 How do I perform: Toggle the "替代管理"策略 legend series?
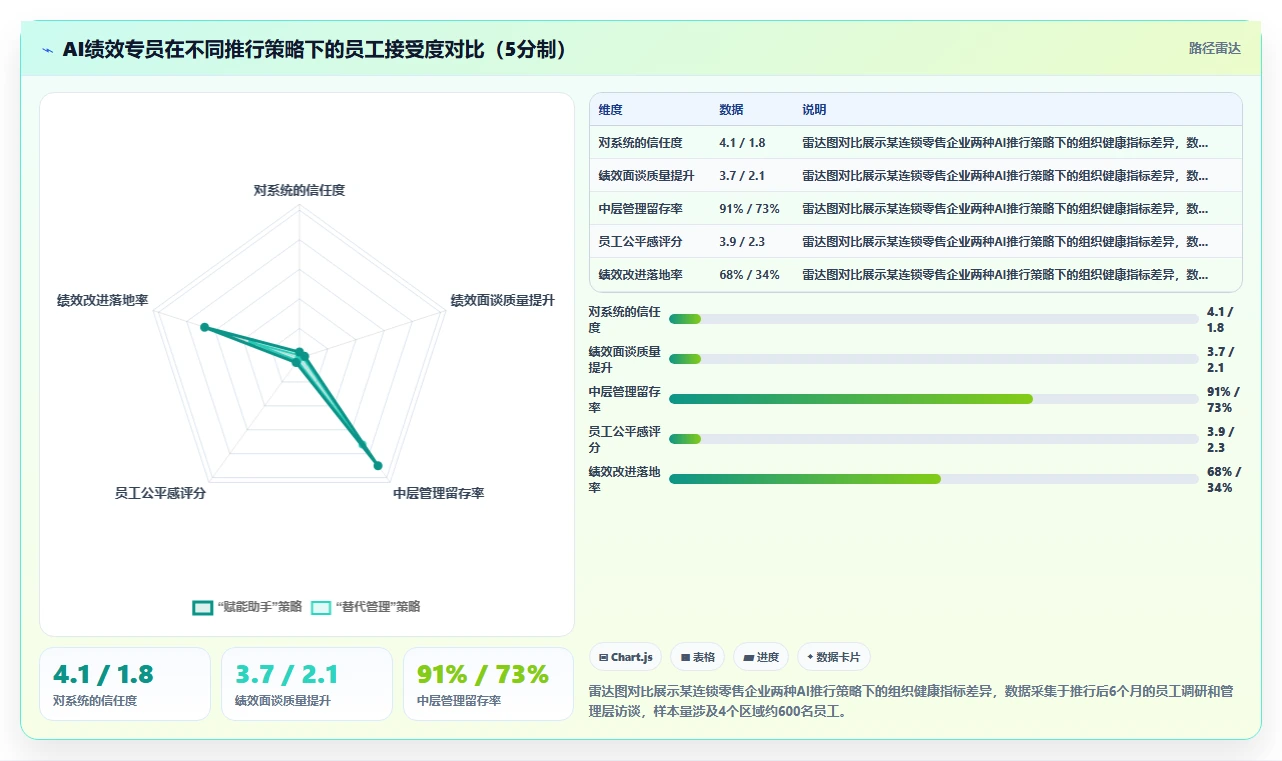[366, 607]
